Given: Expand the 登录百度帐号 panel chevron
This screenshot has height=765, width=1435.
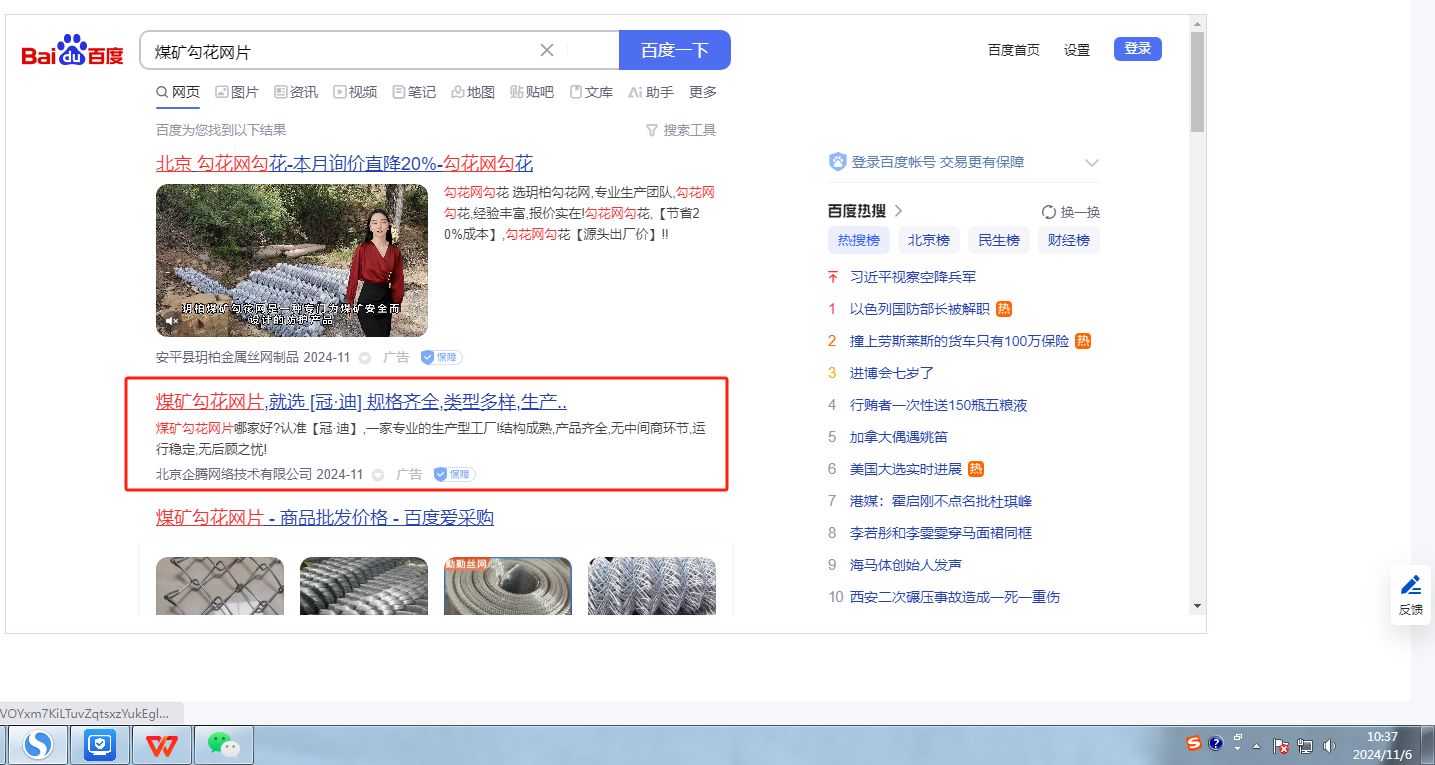Looking at the screenshot, I should pos(1092,163).
